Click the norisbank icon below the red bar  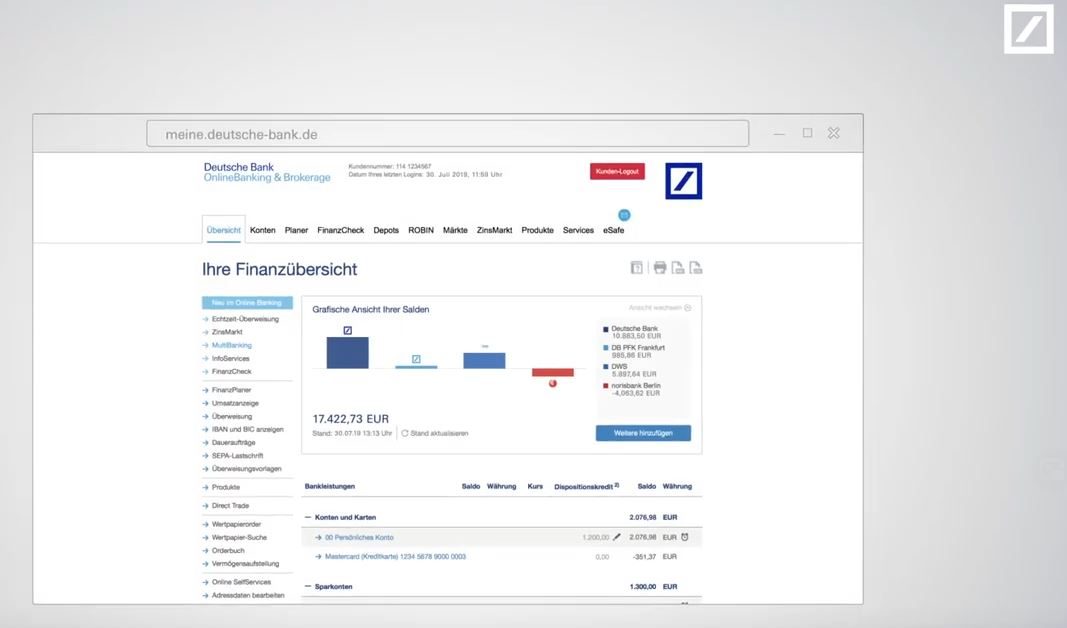[553, 383]
